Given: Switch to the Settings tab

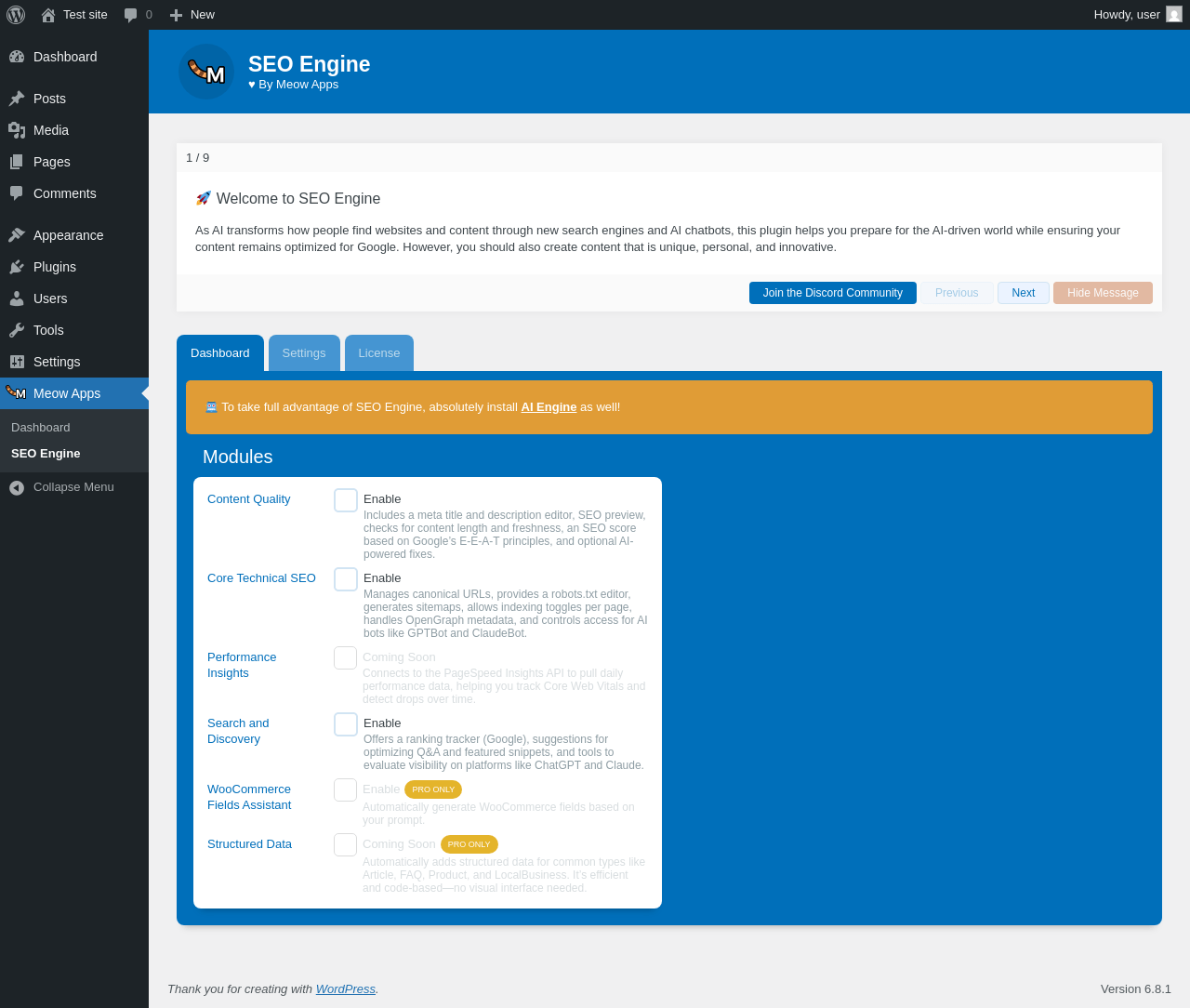Looking at the screenshot, I should pyautogui.click(x=304, y=353).
